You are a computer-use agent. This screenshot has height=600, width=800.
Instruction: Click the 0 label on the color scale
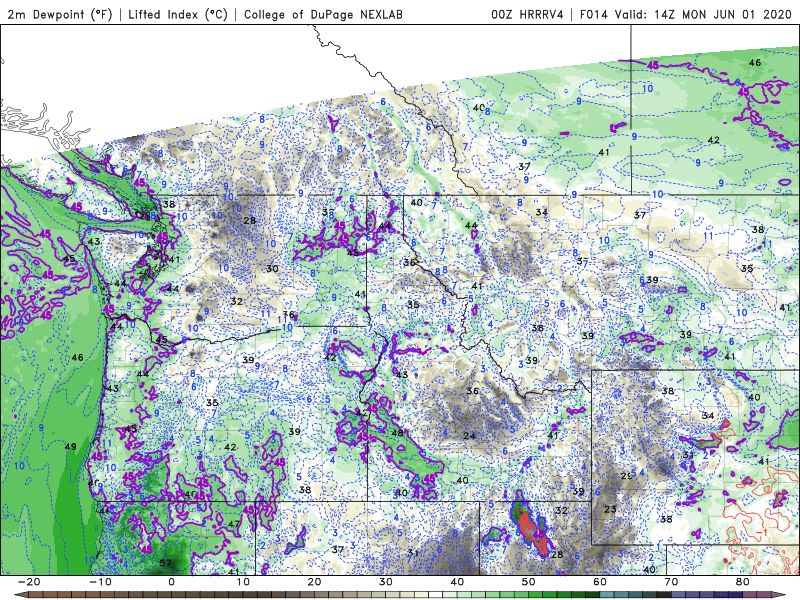click(x=171, y=582)
